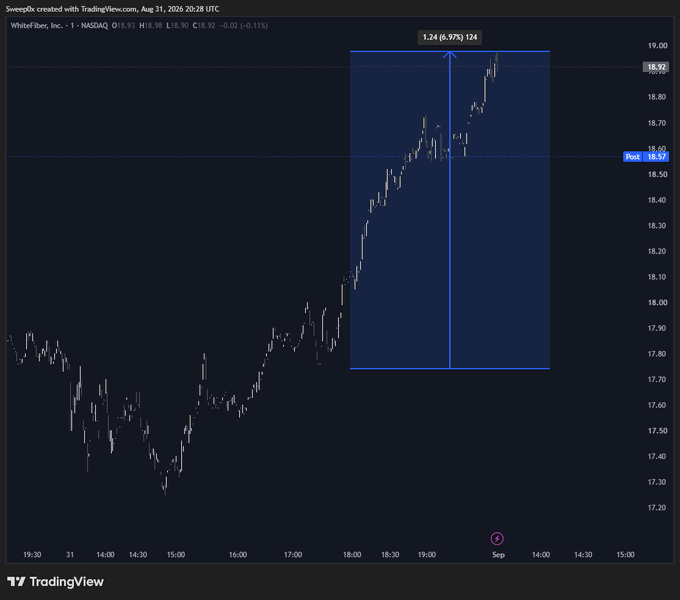Image resolution: width=680 pixels, height=600 pixels.
Task: Click the measurement label '1.24 (6.97%) 124'
Action: [x=450, y=37]
